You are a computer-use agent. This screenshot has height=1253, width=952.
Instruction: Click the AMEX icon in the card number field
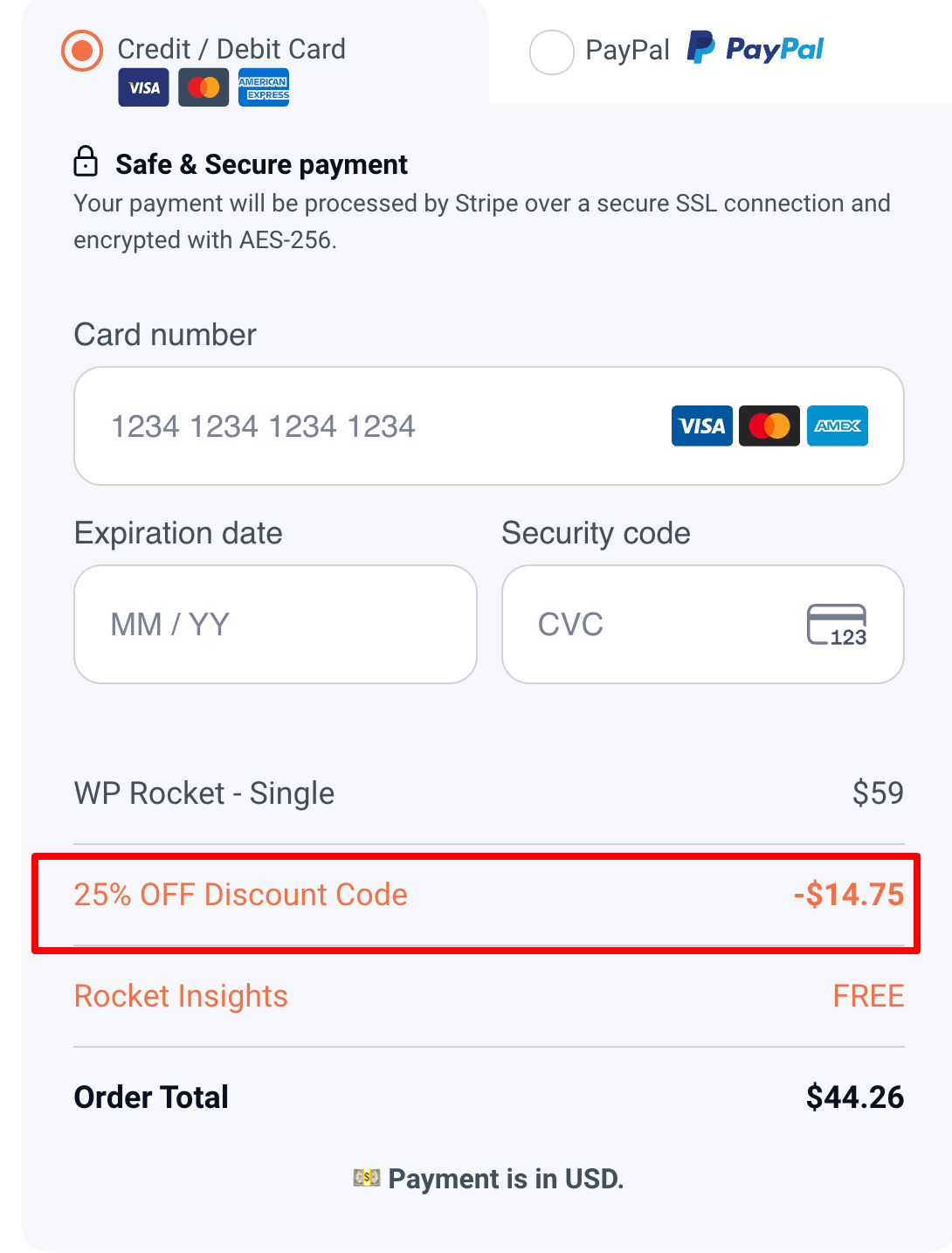pyautogui.click(x=838, y=426)
